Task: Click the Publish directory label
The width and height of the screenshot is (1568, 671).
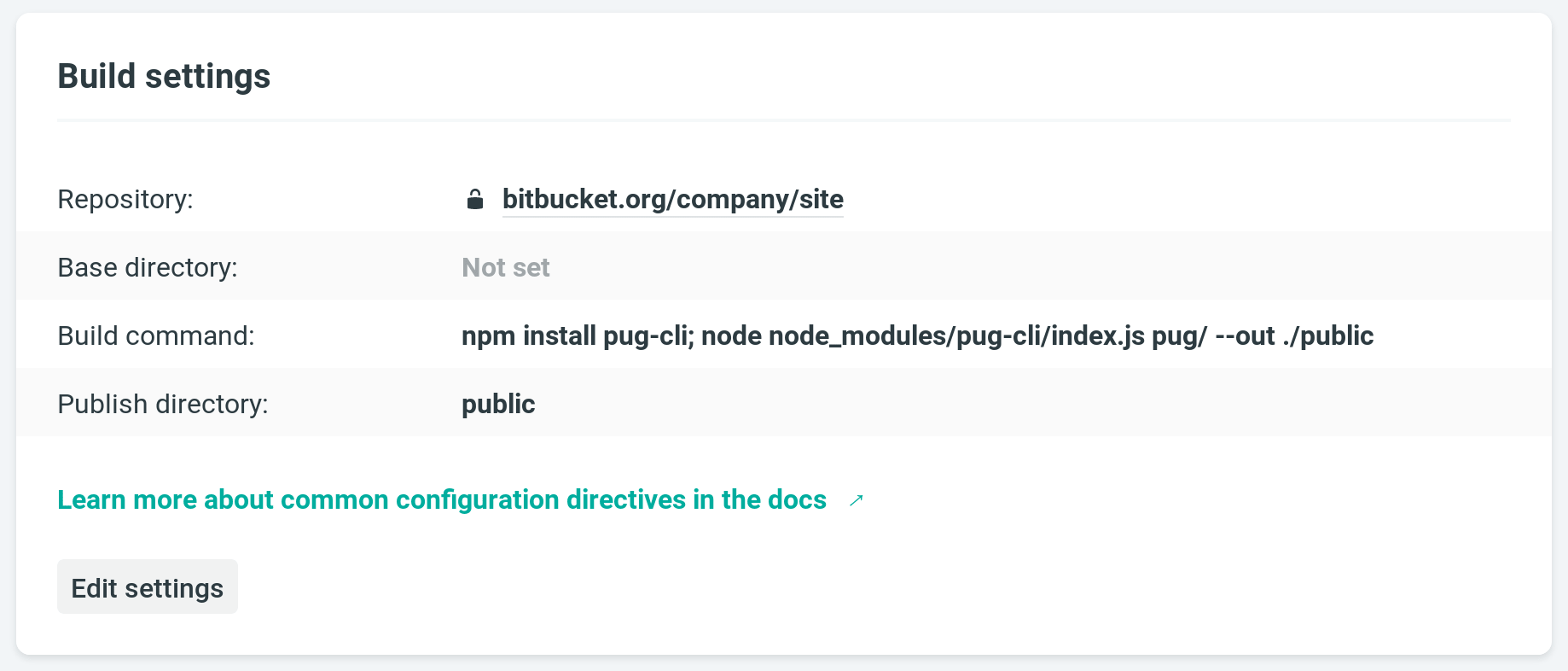Action: 163,404
